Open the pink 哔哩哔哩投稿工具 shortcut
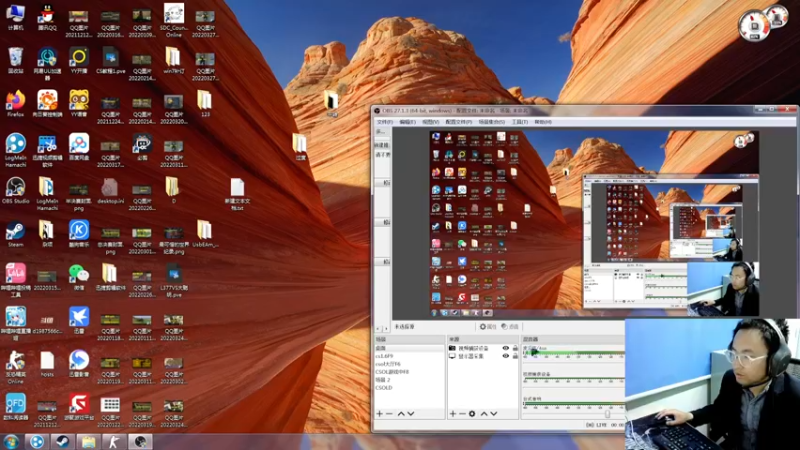This screenshot has width=800, height=450. point(15,280)
